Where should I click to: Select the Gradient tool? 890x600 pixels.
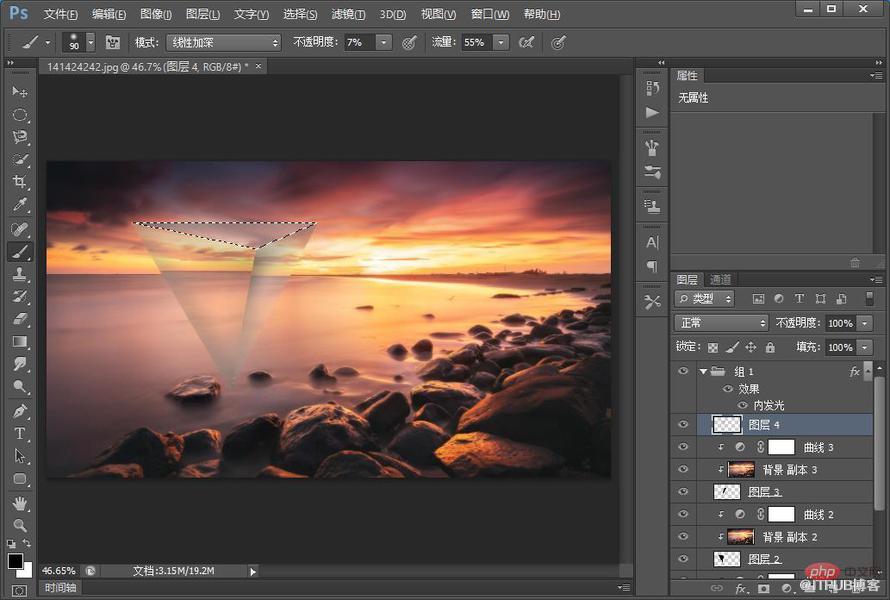[19, 342]
